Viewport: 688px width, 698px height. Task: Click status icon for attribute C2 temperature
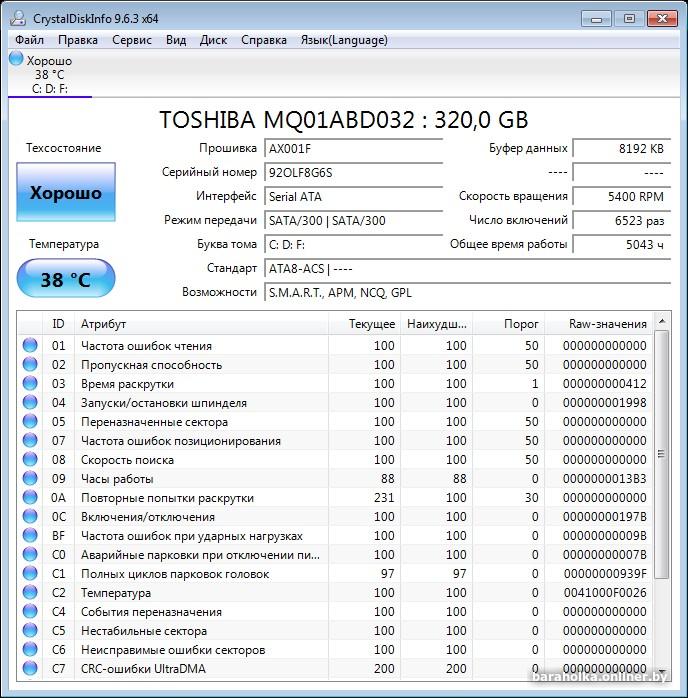[x=30, y=593]
